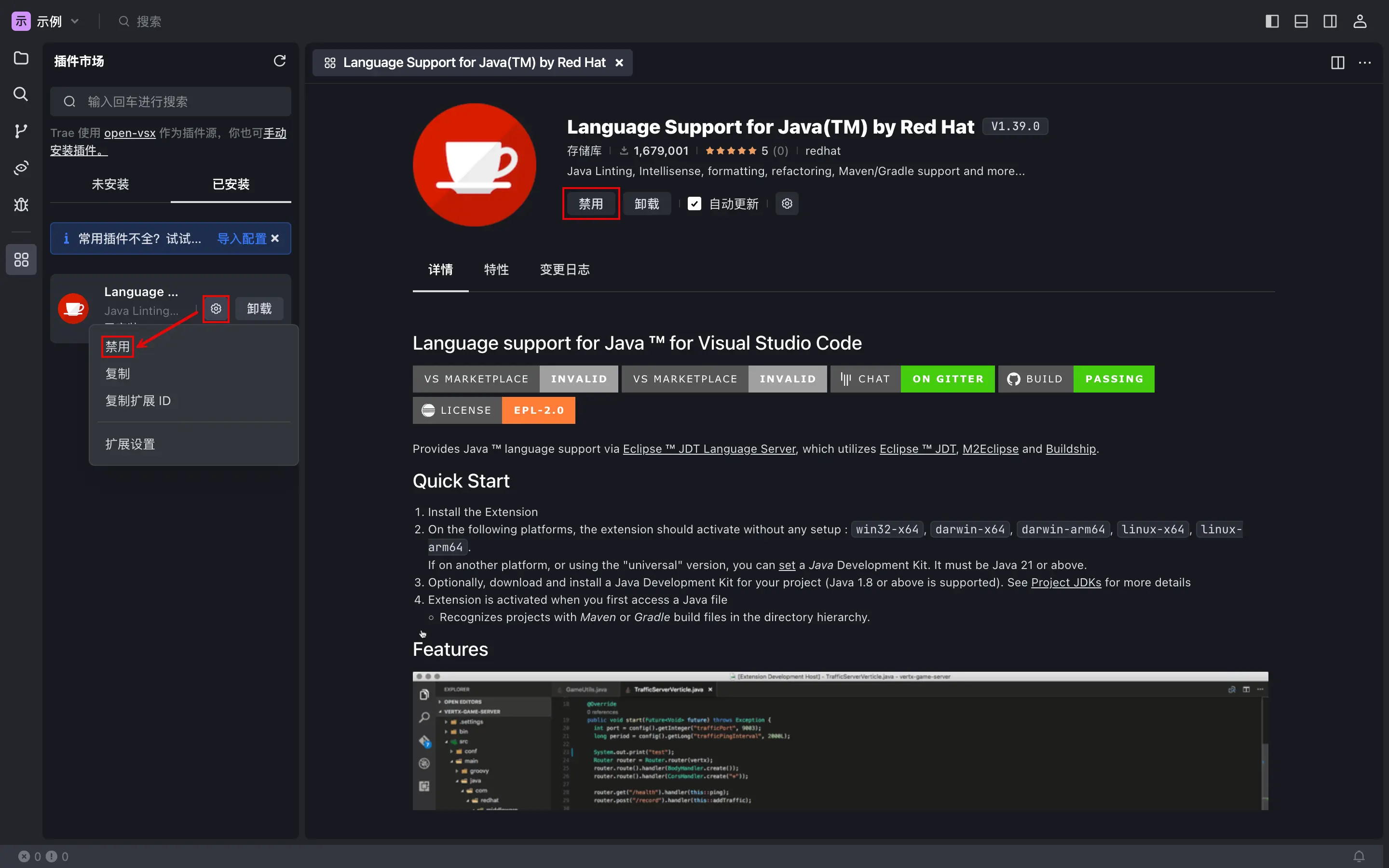Click the Features screenshot thumbnail
This screenshot has height=868, width=1389.
coord(840,741)
